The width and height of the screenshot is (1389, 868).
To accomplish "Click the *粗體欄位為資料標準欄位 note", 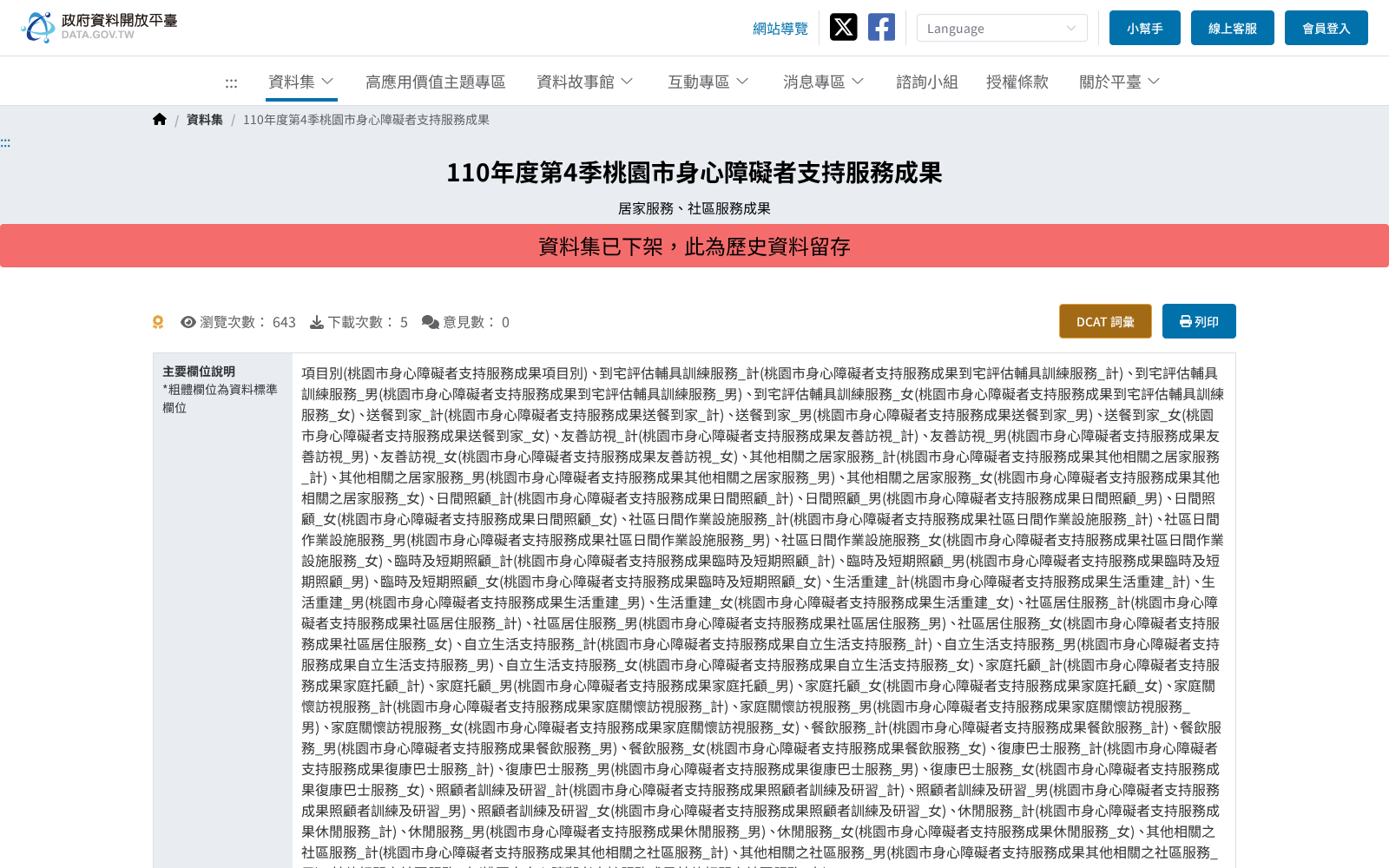I will coord(220,398).
